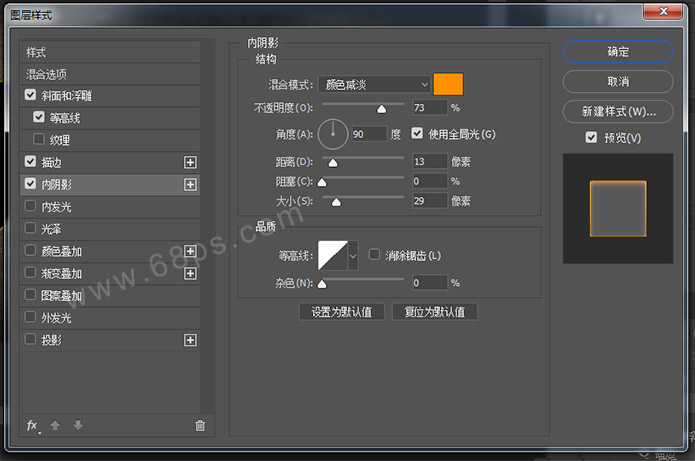Screen dimensions: 695x461
Task: Open 内发光 settings in the list
Action: (x=110, y=207)
